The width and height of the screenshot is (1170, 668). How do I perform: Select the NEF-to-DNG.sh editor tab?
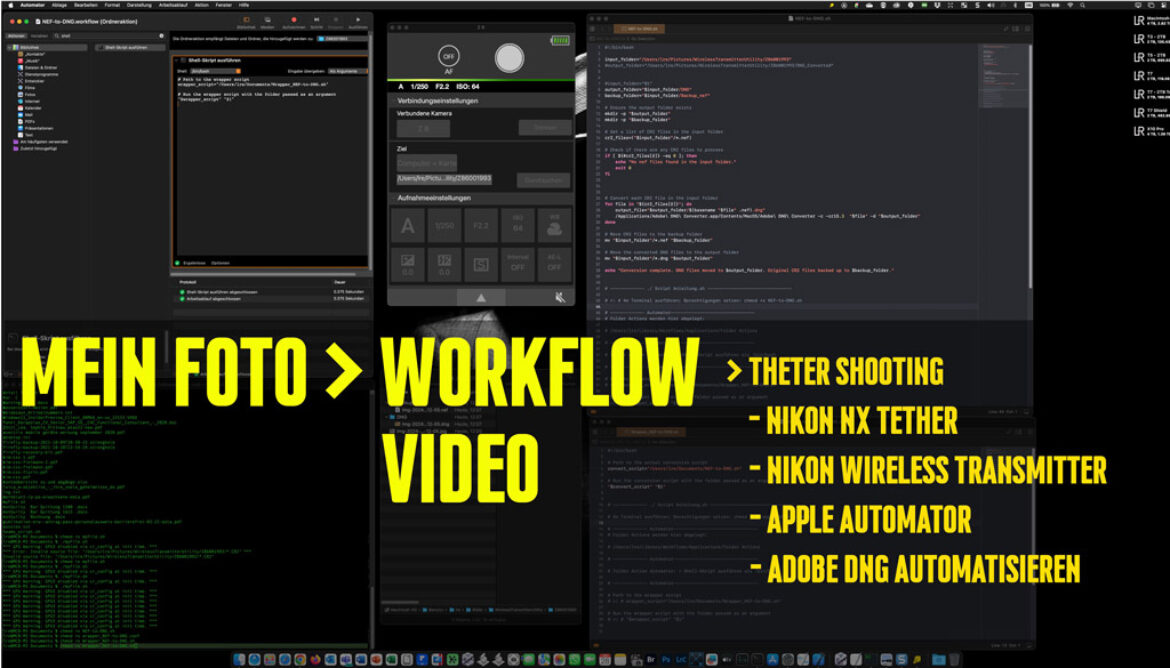pyautogui.click(x=641, y=28)
